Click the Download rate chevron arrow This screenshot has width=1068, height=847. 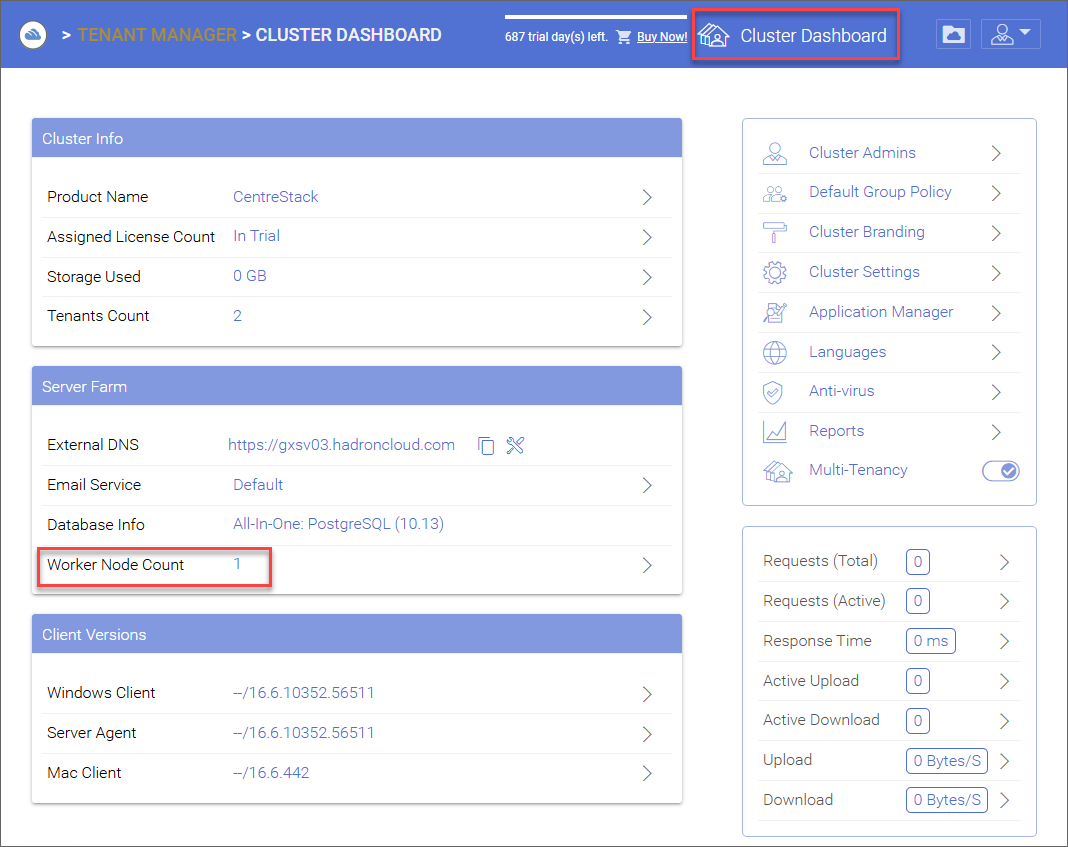pos(1004,800)
